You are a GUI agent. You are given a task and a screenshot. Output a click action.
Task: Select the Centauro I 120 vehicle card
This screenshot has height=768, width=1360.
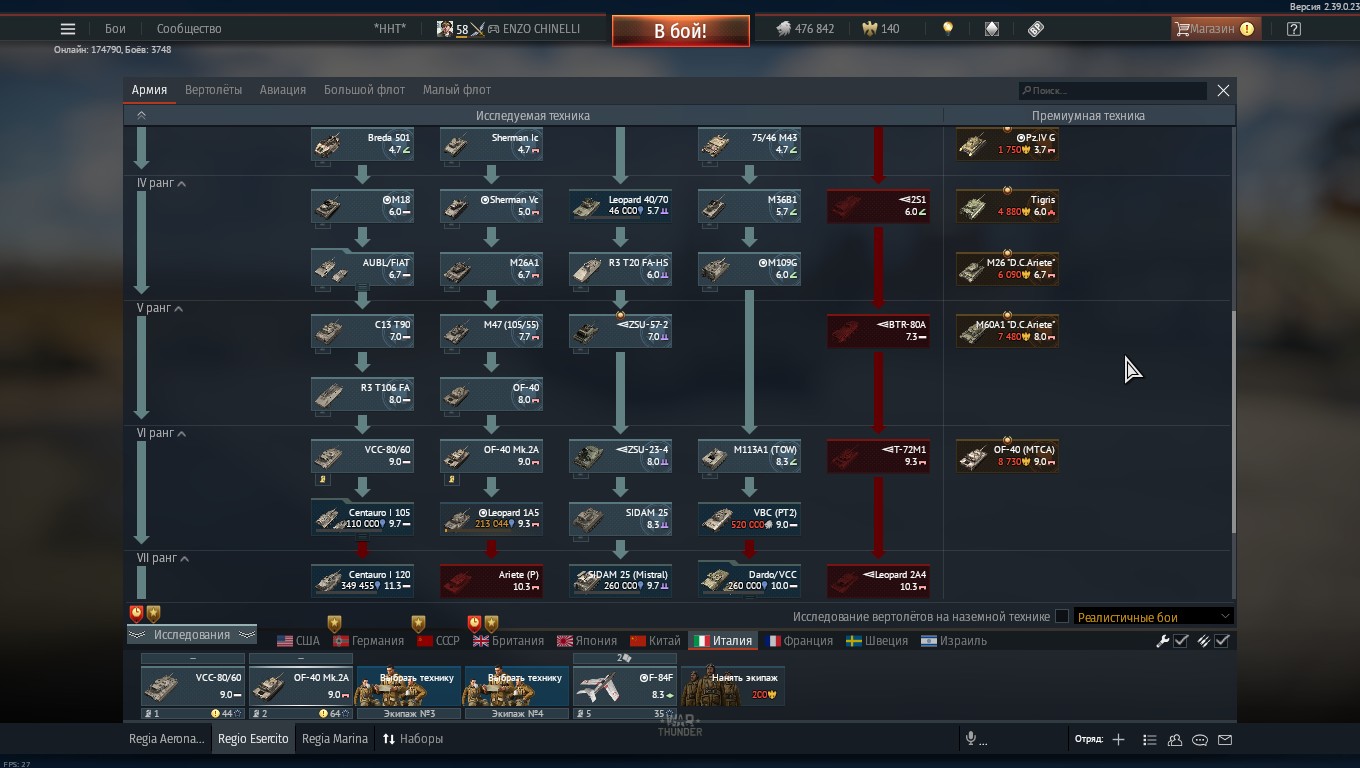tap(362, 581)
